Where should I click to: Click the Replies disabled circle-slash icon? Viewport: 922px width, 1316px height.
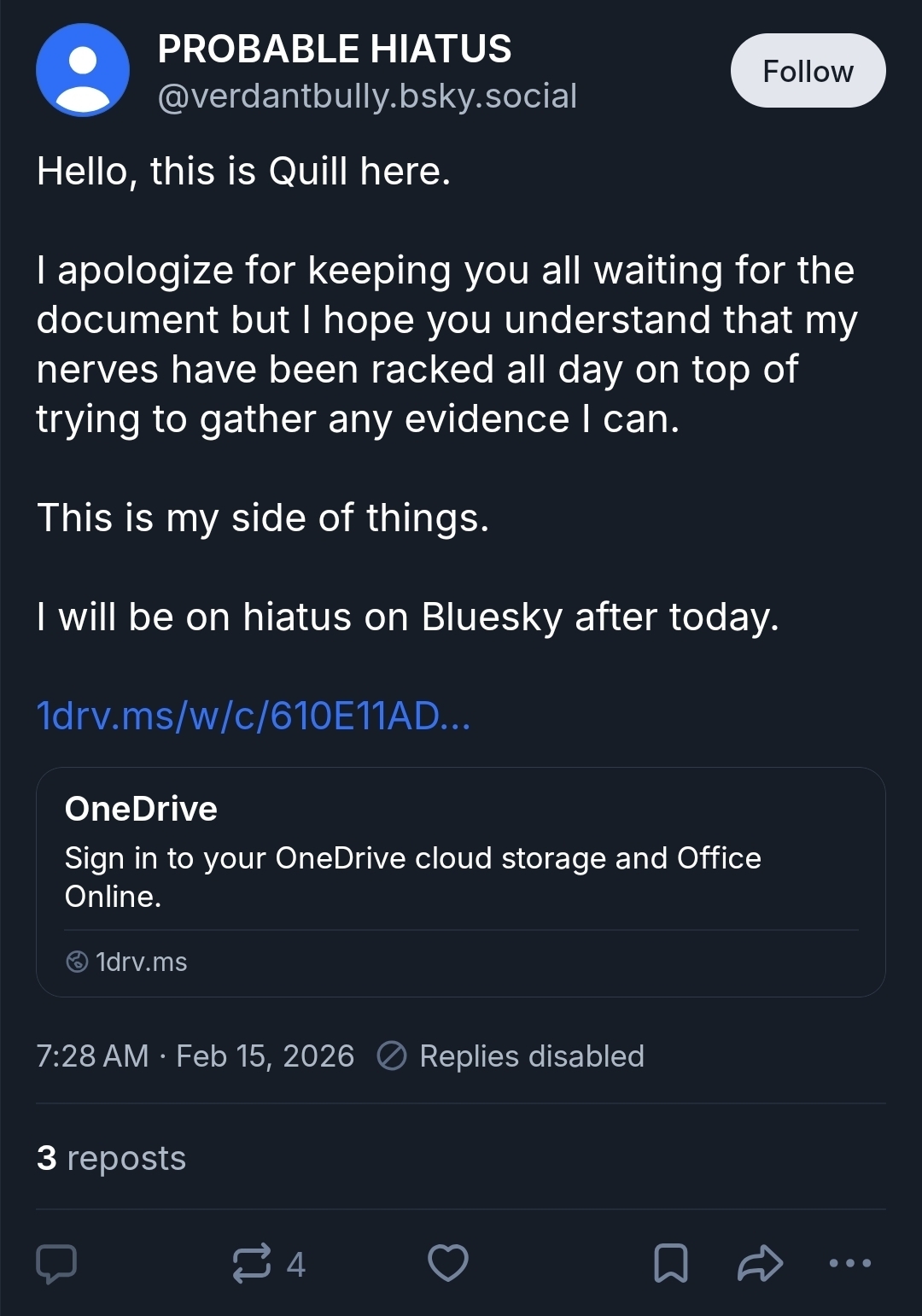pyautogui.click(x=392, y=1056)
